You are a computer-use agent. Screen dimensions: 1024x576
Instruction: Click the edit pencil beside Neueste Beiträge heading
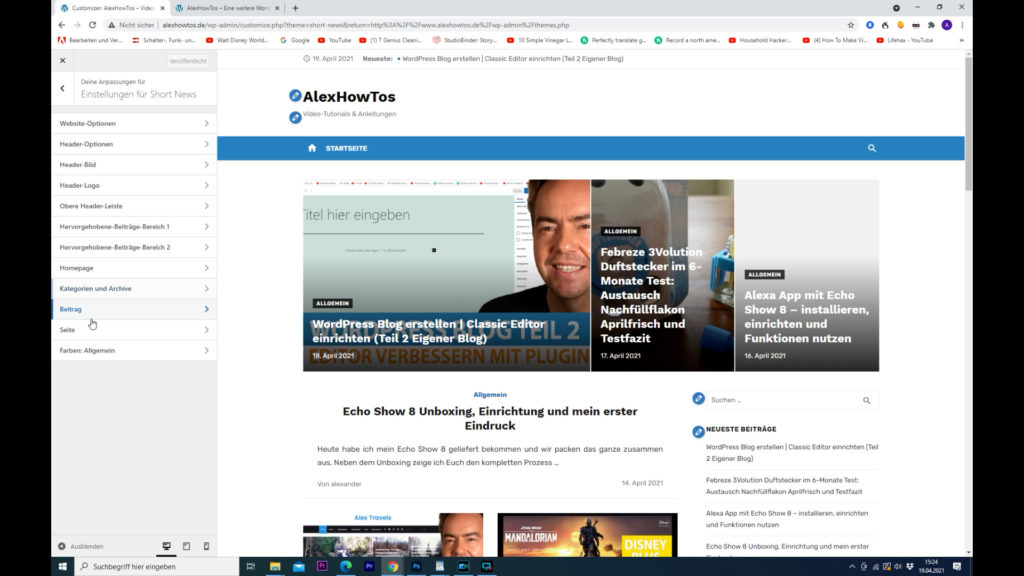698,432
